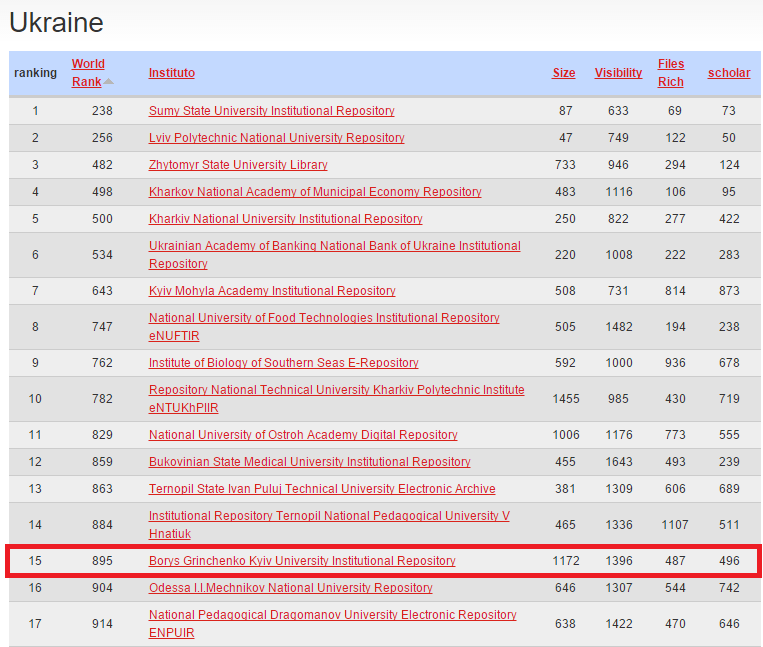763x647 pixels.
Task: Open Ukrainian Academy of Banking repository link
Action: (335, 255)
